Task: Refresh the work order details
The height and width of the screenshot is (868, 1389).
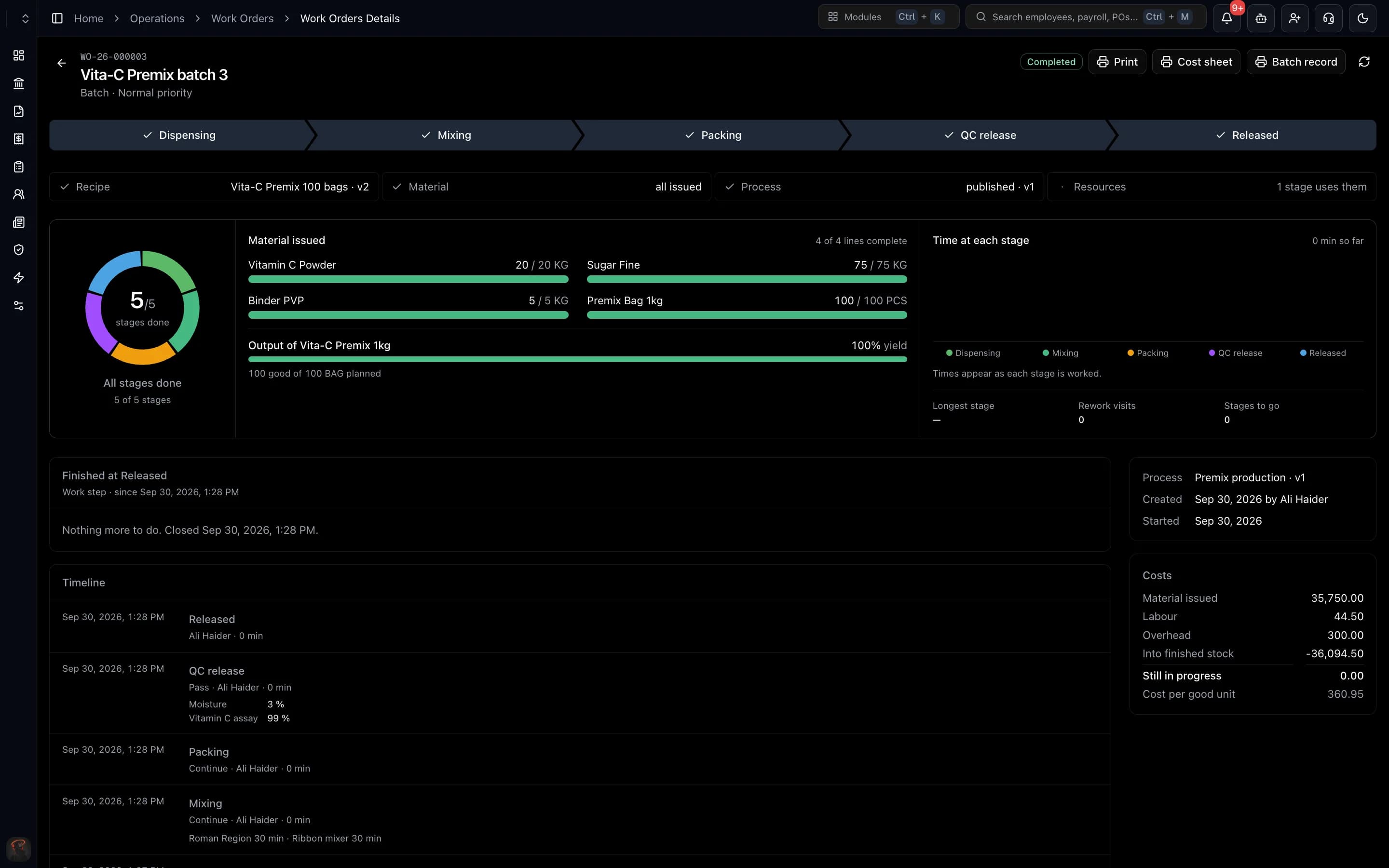Action: (1364, 61)
